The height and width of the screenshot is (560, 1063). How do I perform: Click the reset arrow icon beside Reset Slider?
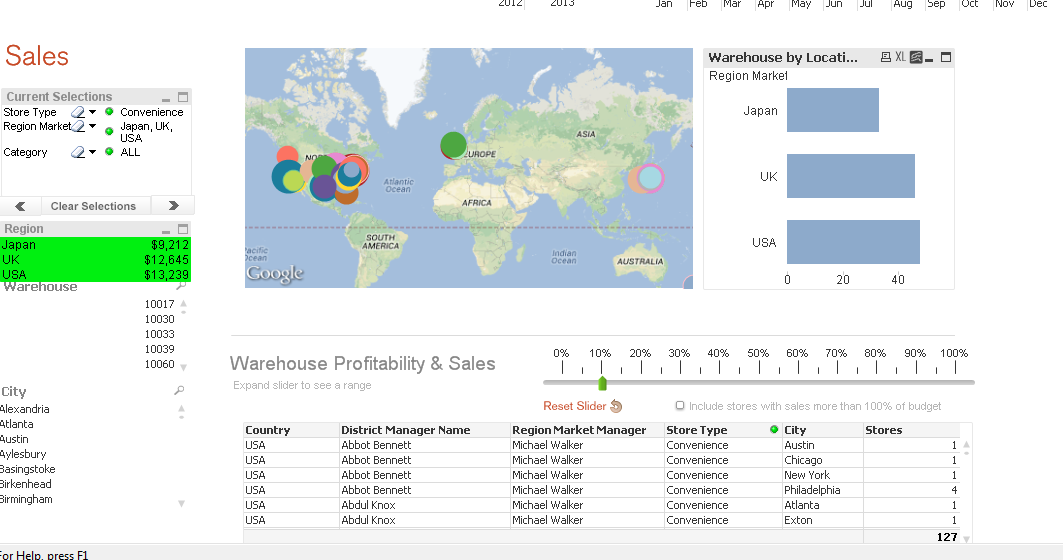(616, 406)
